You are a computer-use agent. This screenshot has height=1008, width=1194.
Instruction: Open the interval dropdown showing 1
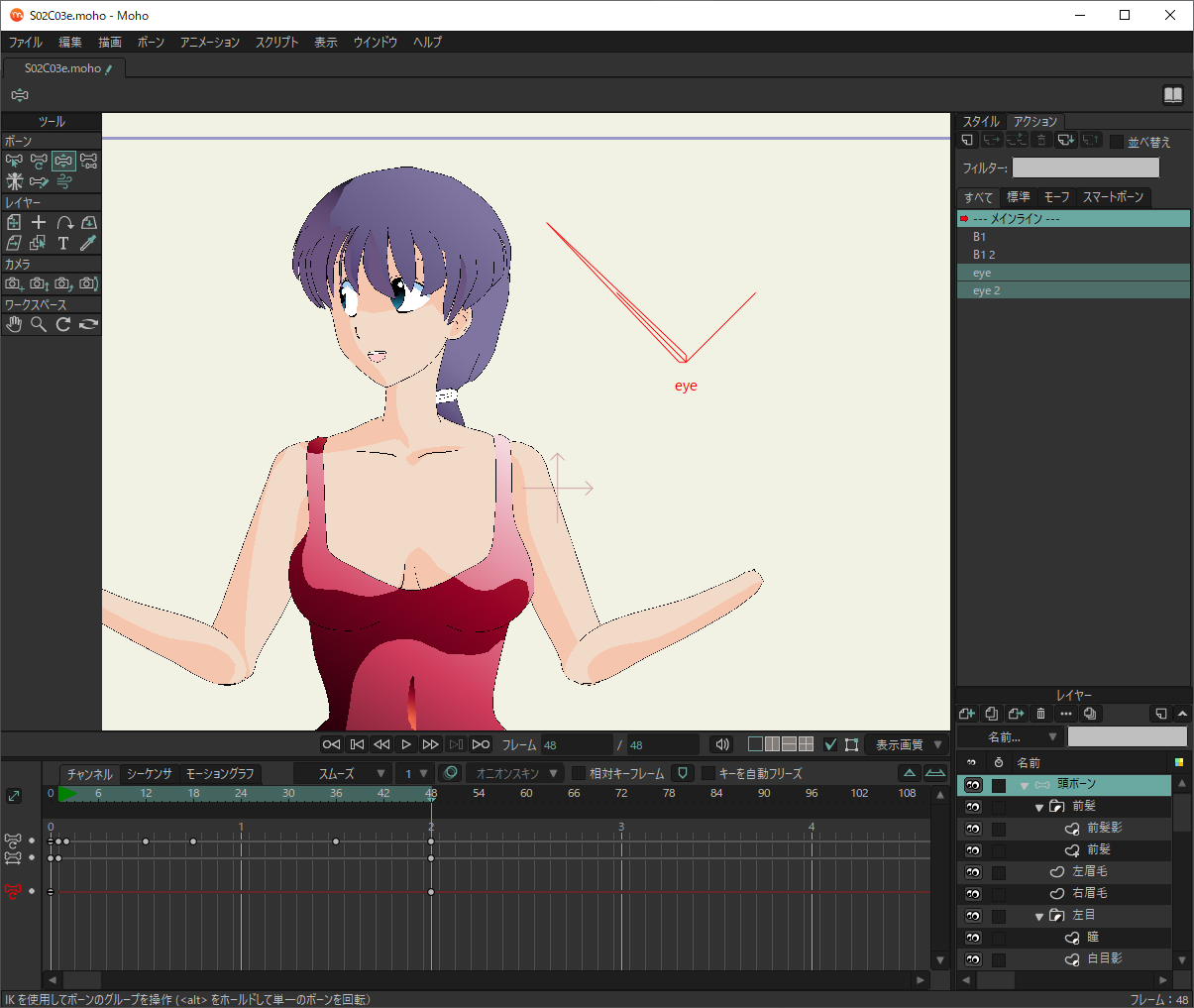tap(415, 773)
